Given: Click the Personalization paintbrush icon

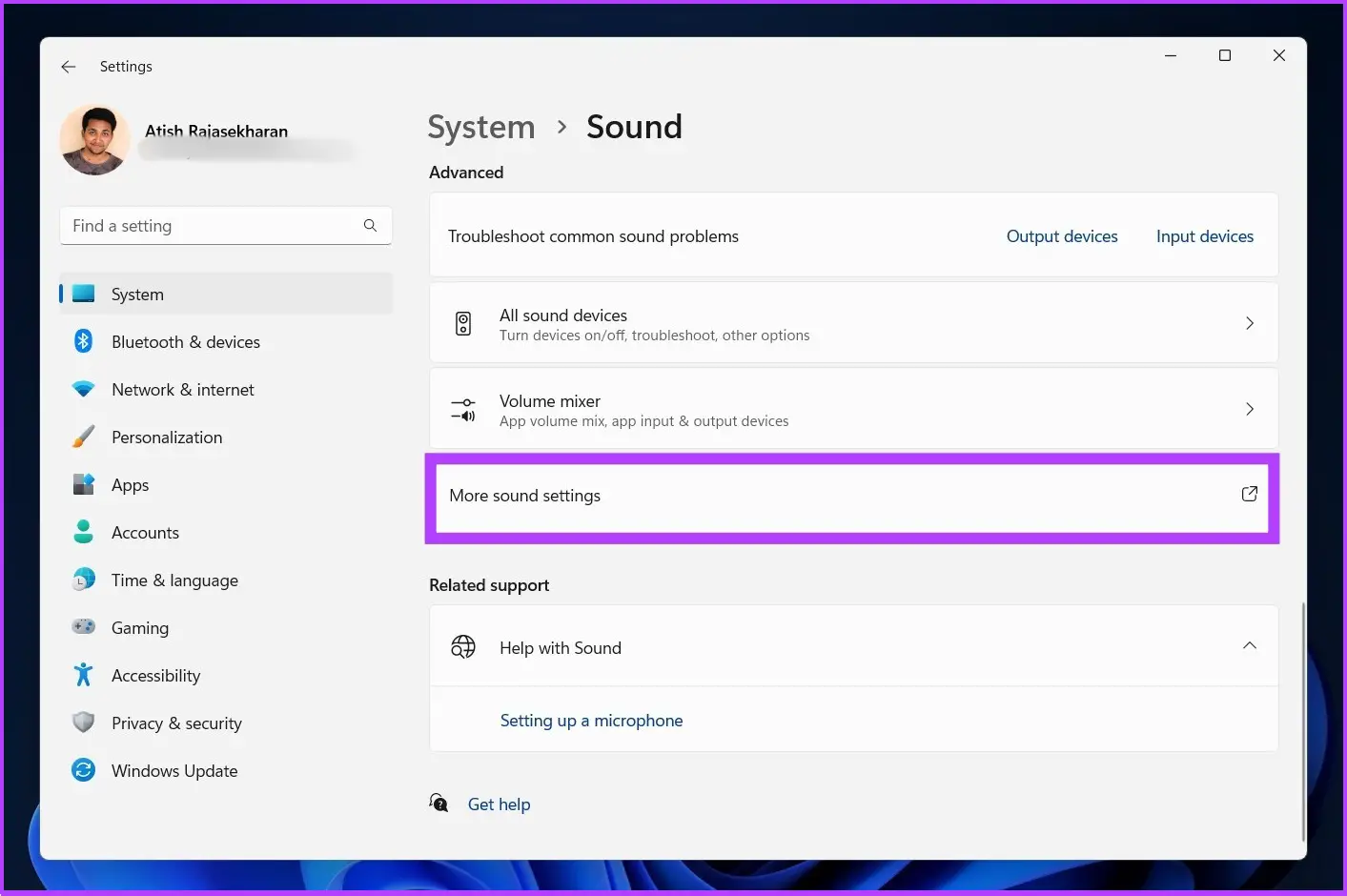Looking at the screenshot, I should pyautogui.click(x=84, y=437).
